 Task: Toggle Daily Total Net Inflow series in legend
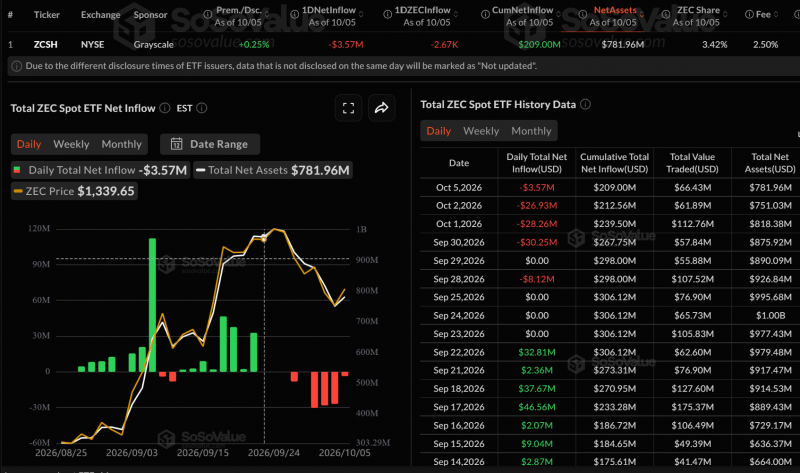point(101,170)
